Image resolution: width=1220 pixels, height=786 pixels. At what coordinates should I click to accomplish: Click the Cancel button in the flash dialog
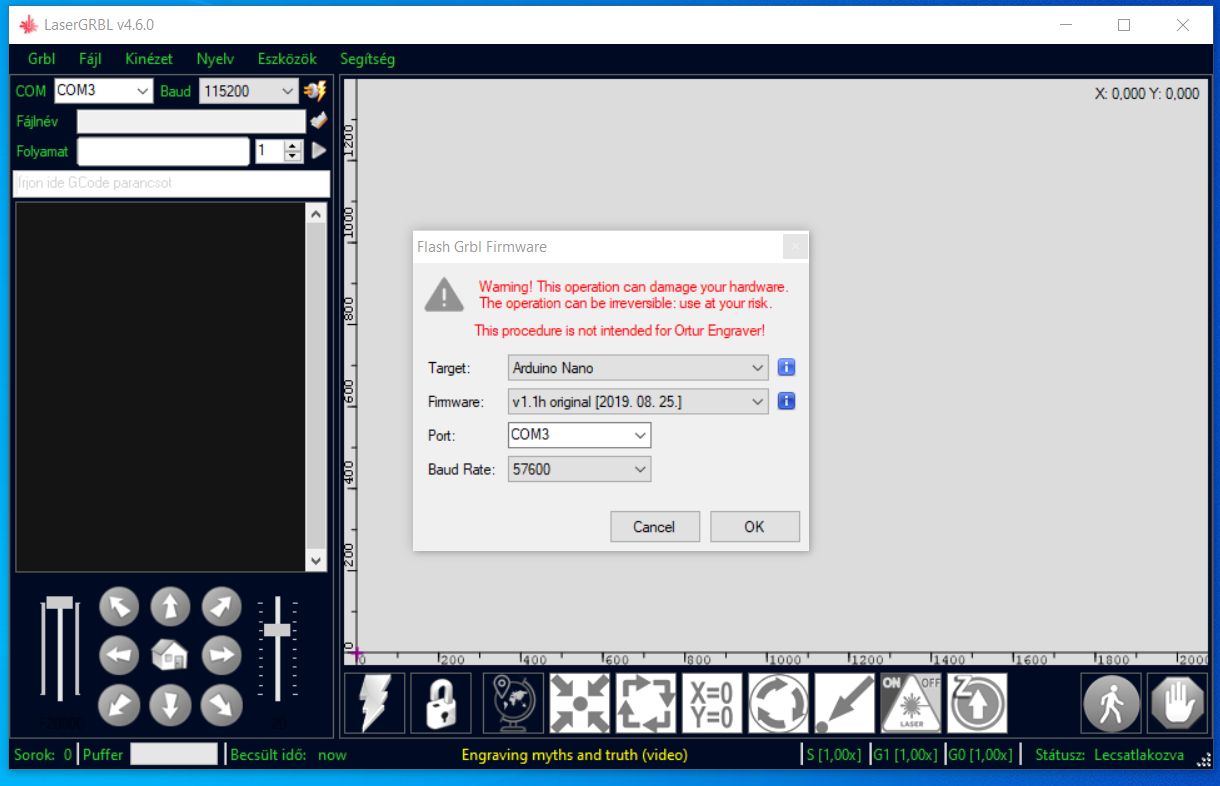pyautogui.click(x=655, y=527)
